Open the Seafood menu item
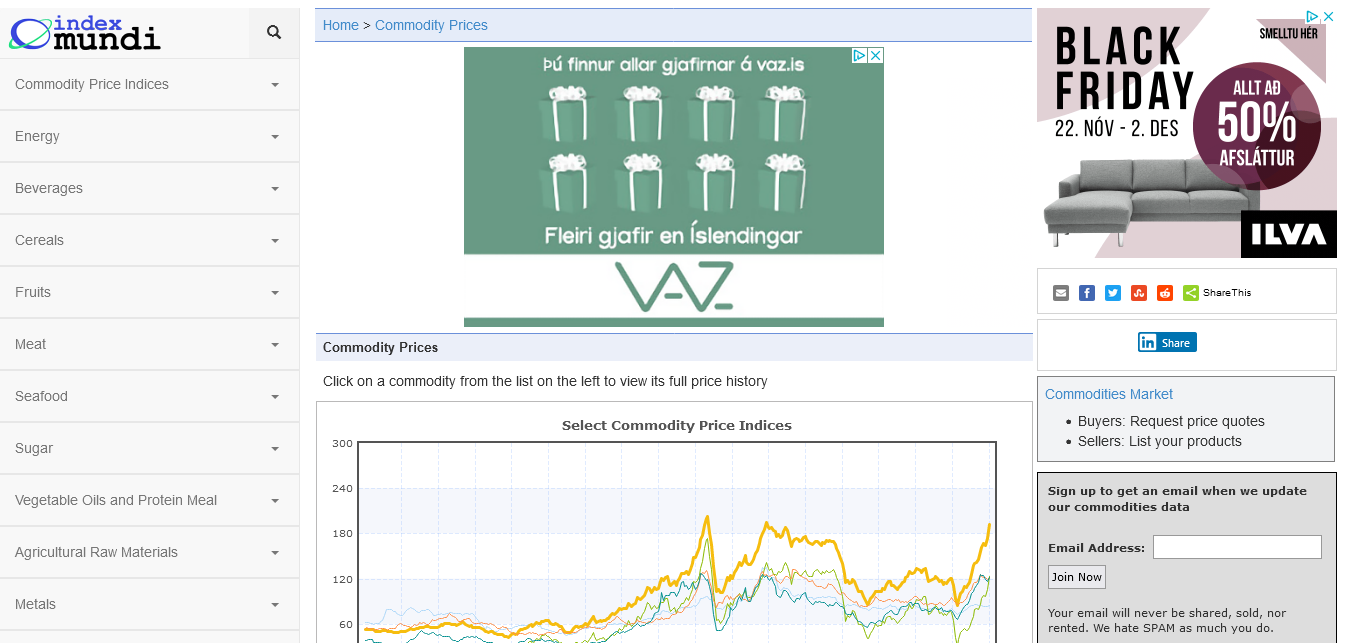The height and width of the screenshot is (643, 1366). click(41, 396)
